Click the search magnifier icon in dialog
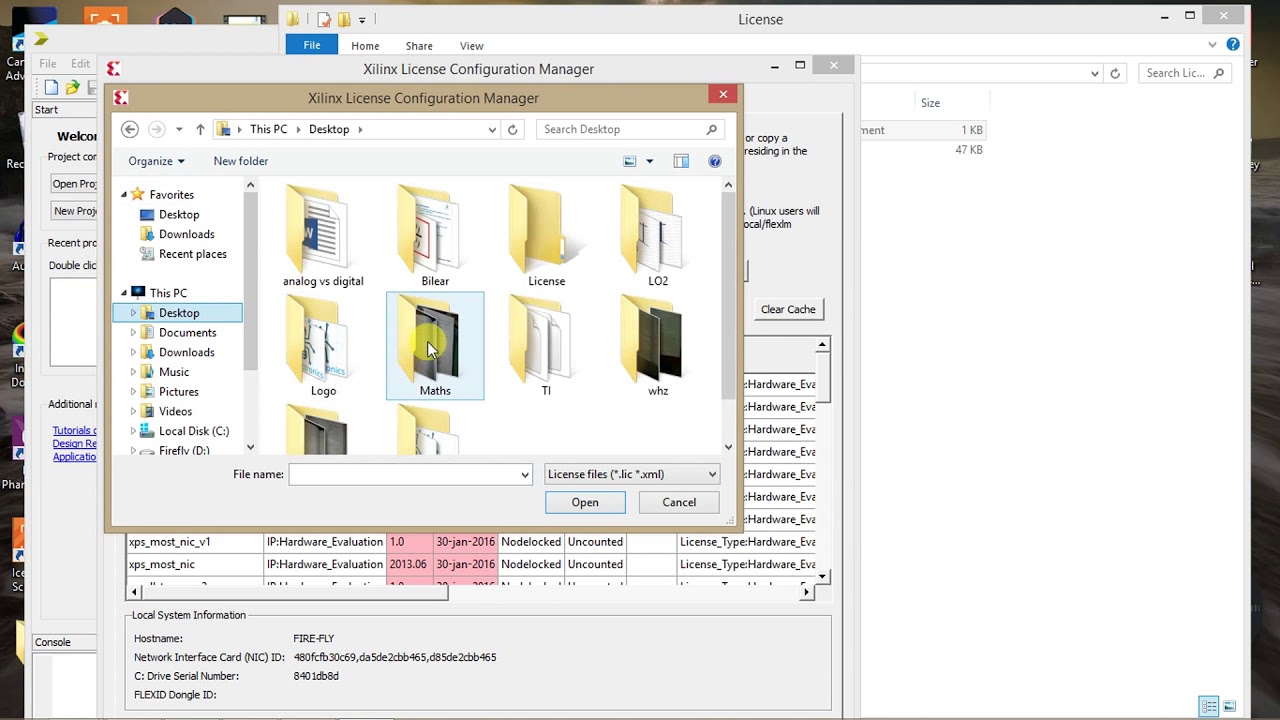 [712, 129]
